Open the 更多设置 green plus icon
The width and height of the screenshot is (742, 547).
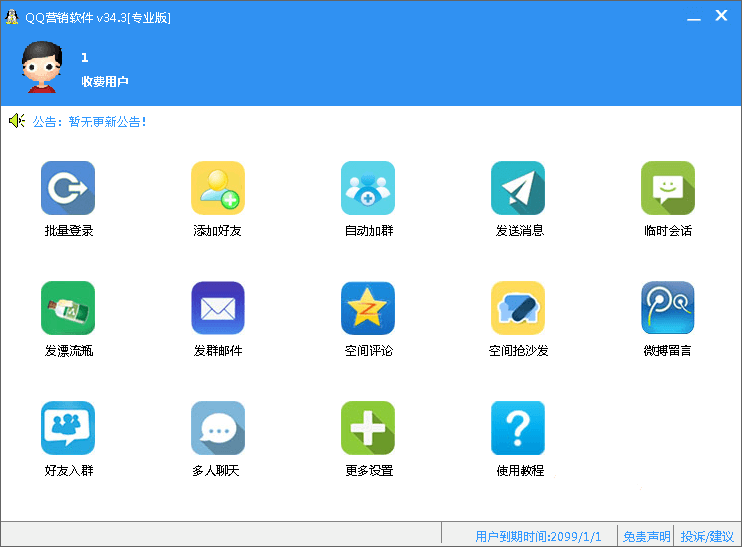tap(368, 428)
